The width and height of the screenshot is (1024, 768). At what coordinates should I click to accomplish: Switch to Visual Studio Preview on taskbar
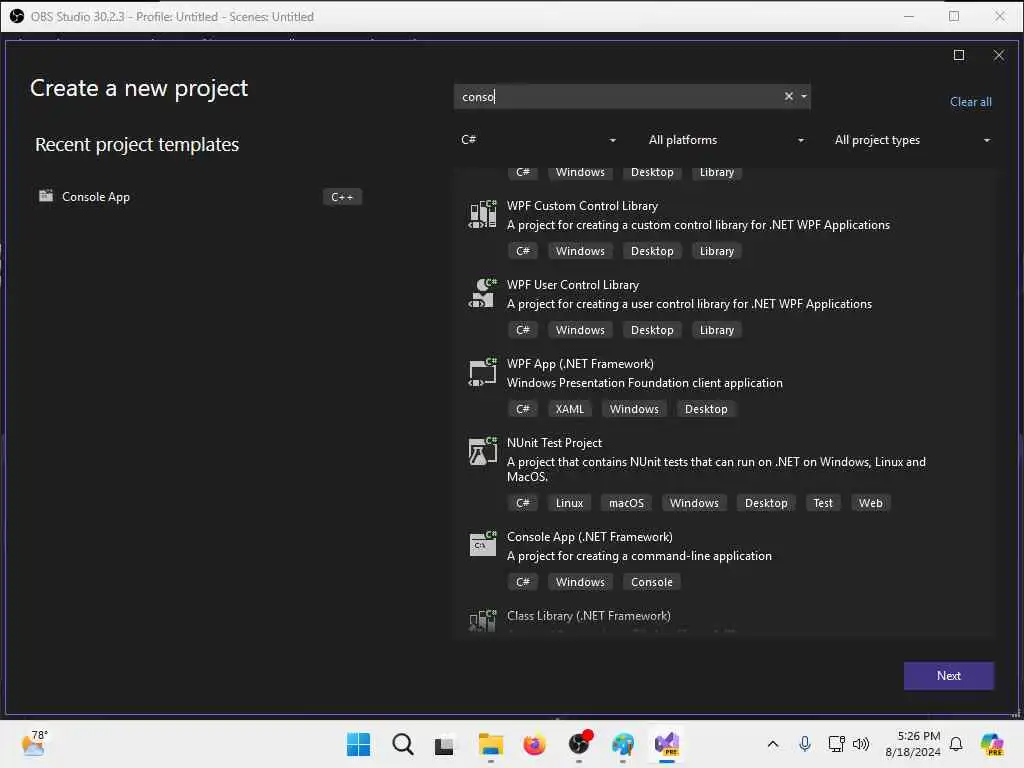pyautogui.click(x=667, y=744)
